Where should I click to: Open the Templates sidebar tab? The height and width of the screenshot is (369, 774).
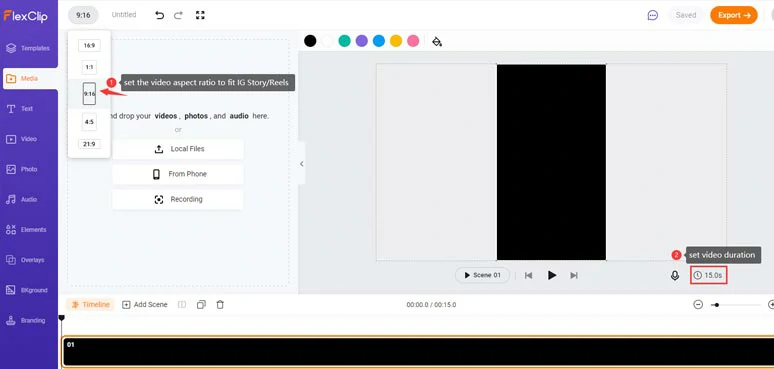[29, 48]
